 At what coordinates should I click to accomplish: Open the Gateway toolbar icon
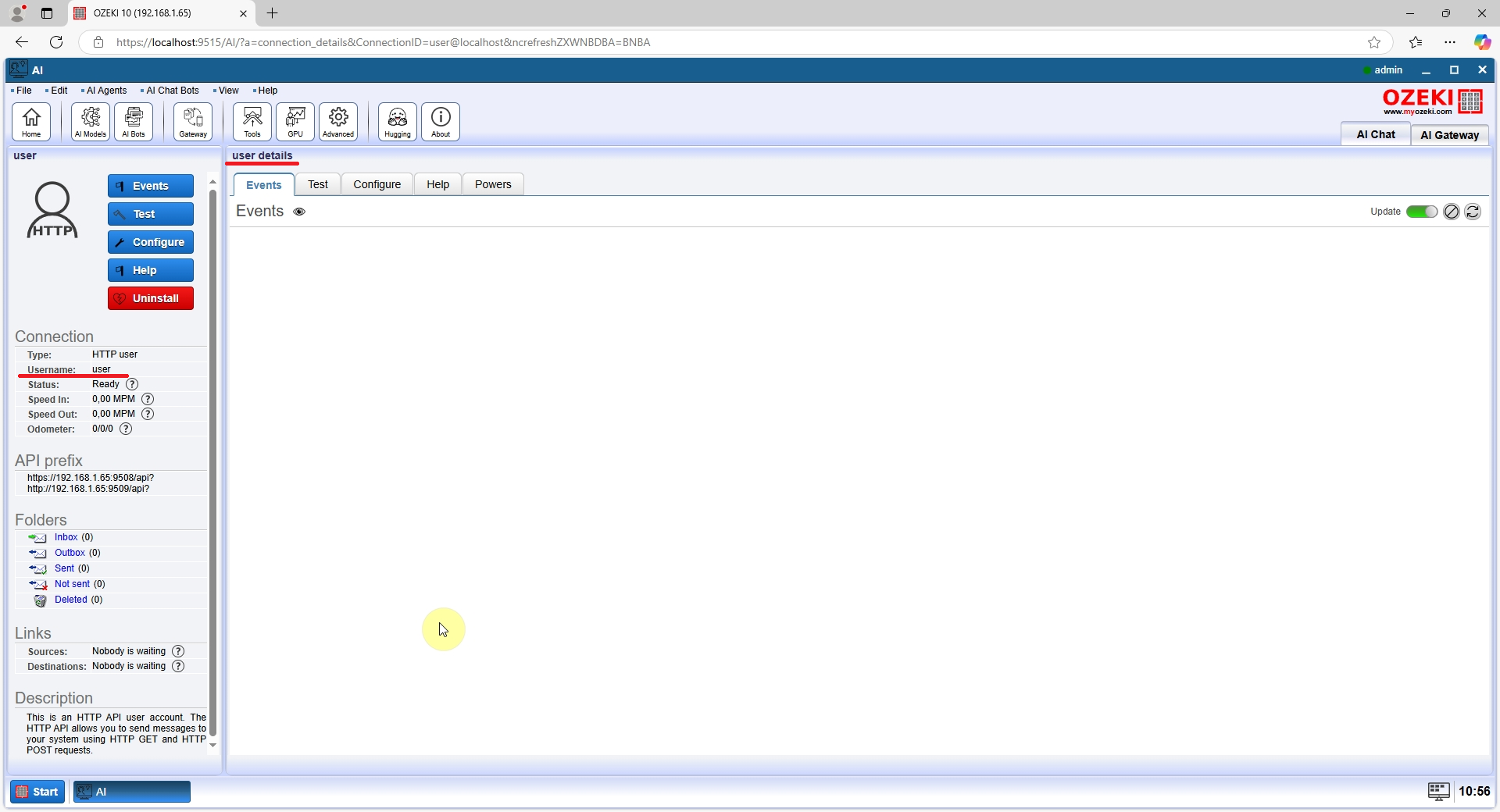193,121
